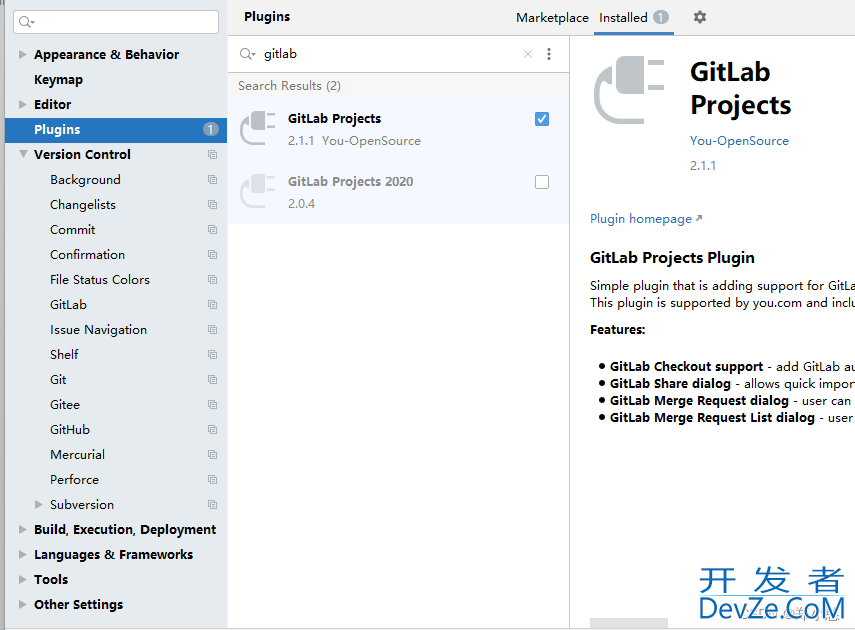Screen dimensions: 855x630
Task: Click the plugin search magnifier icon
Action: tap(247, 54)
